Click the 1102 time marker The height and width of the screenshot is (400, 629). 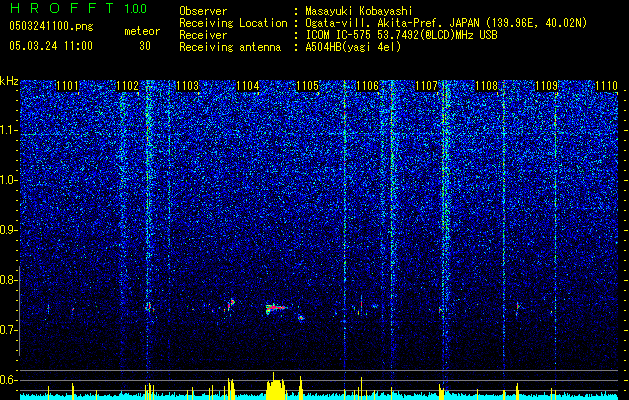click(127, 86)
